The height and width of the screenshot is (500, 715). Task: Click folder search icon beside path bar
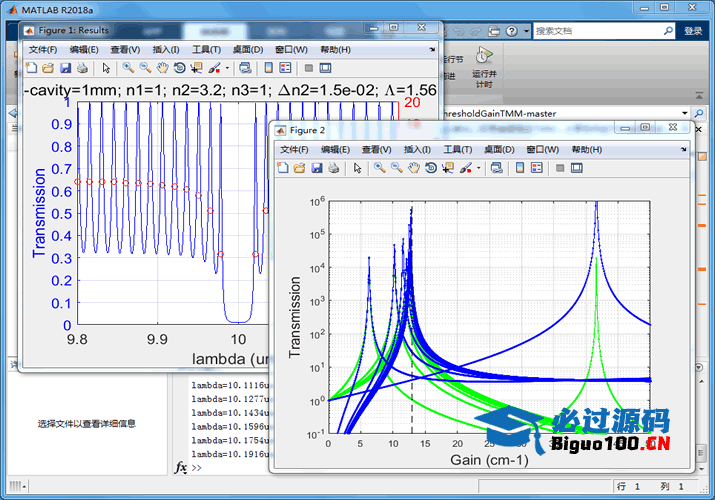(698, 113)
